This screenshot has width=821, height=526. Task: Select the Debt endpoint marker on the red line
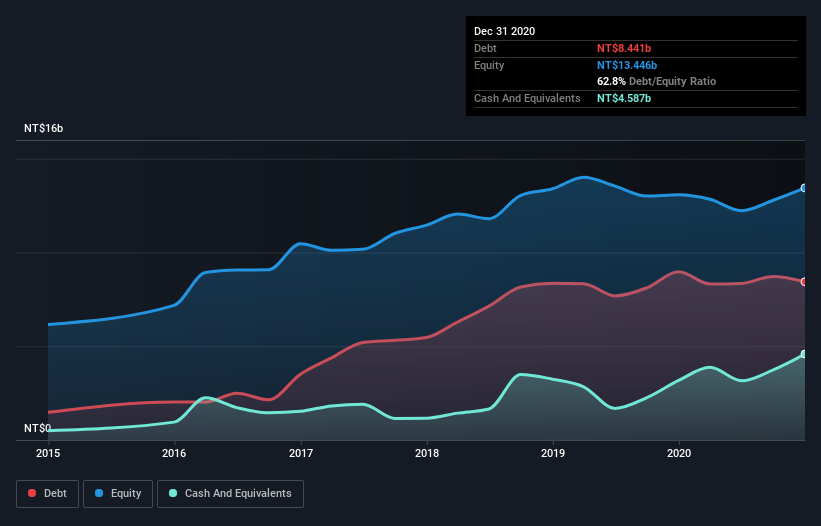pyautogui.click(x=804, y=282)
